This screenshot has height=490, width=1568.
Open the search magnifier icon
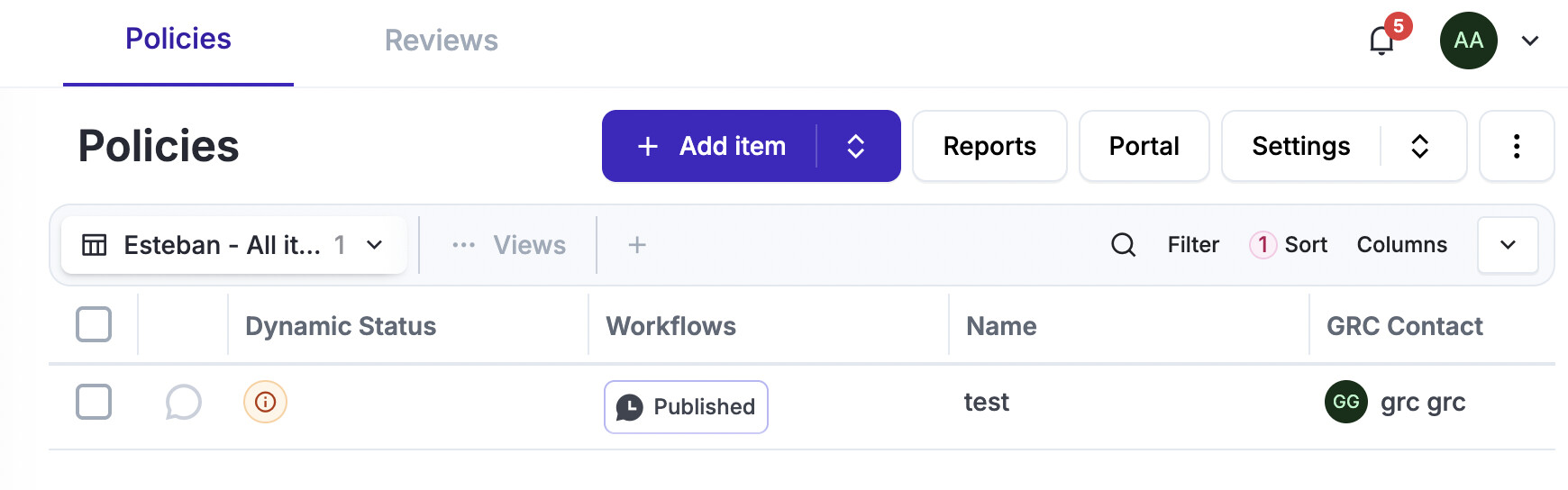[x=1123, y=245]
